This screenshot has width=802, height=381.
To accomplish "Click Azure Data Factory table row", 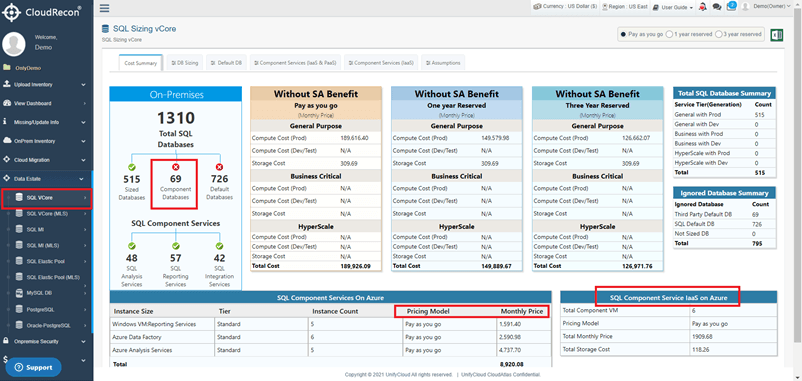I will click(x=330, y=338).
